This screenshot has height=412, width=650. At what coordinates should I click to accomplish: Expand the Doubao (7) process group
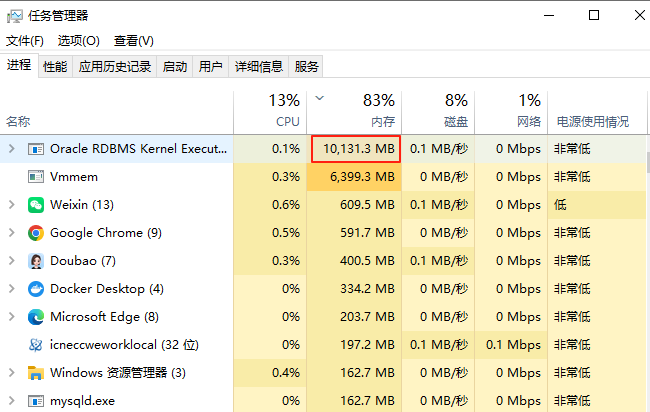click(12, 261)
